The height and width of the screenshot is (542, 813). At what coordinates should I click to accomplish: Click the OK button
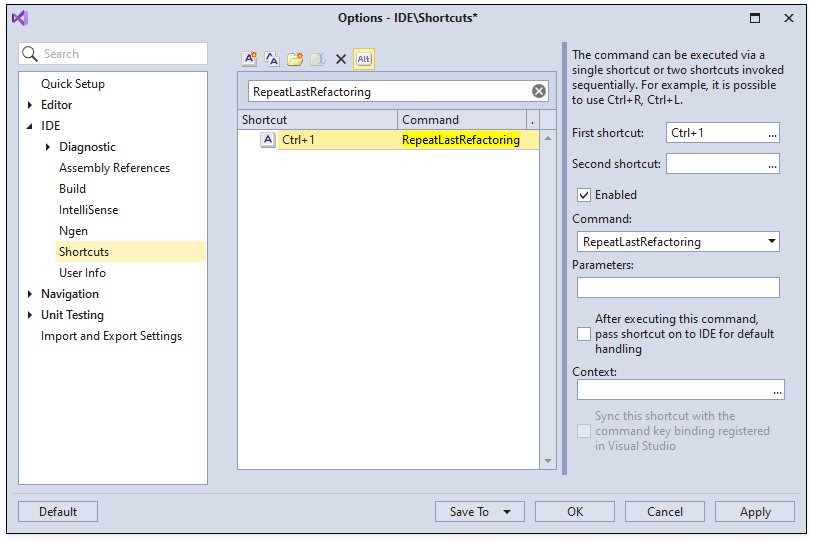[x=574, y=512]
